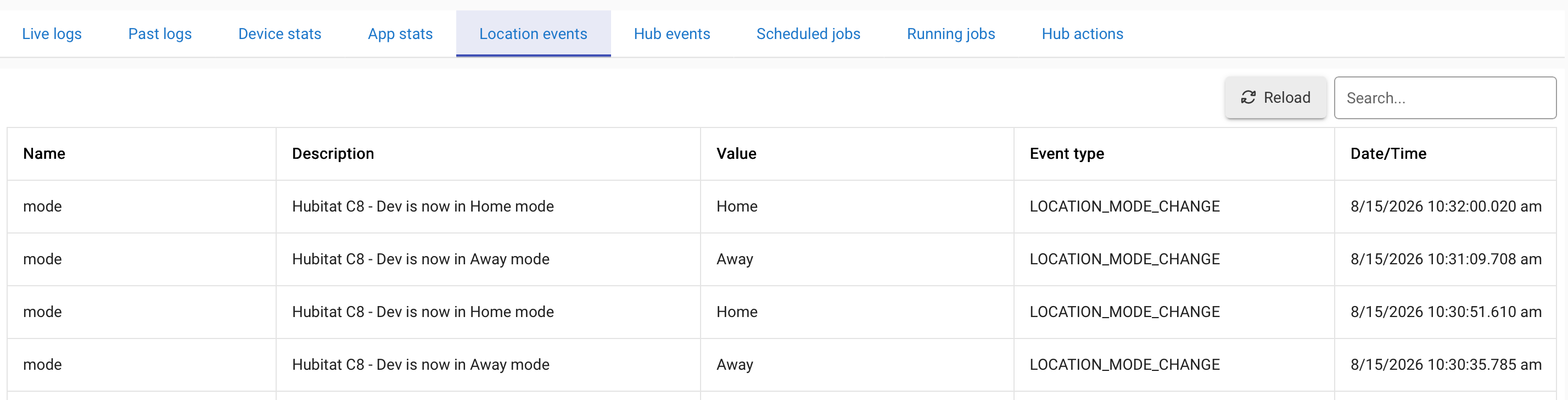This screenshot has width=1568, height=400.
Task: Click the 10:30:35.785 am timestamp cell
Action: coord(1446,365)
